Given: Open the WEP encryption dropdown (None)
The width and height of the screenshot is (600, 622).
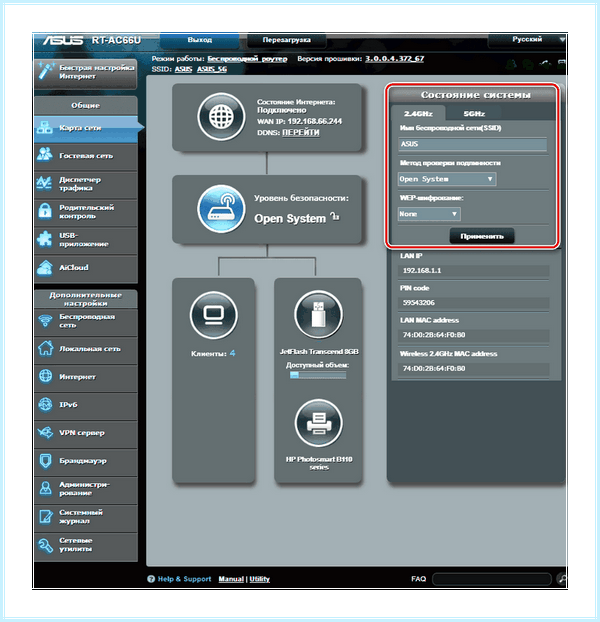Looking at the screenshot, I should tap(429, 214).
